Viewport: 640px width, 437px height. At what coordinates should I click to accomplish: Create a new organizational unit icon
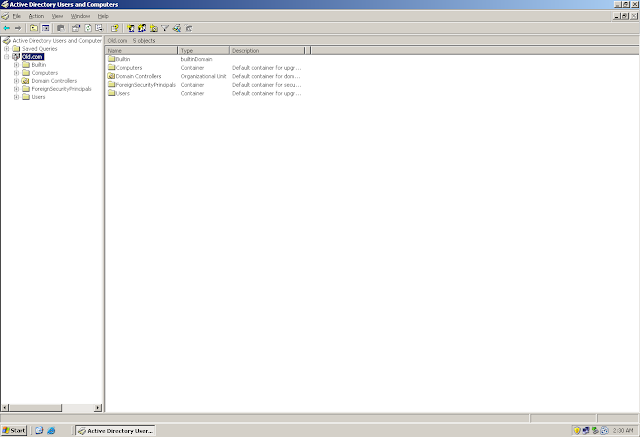coord(153,28)
